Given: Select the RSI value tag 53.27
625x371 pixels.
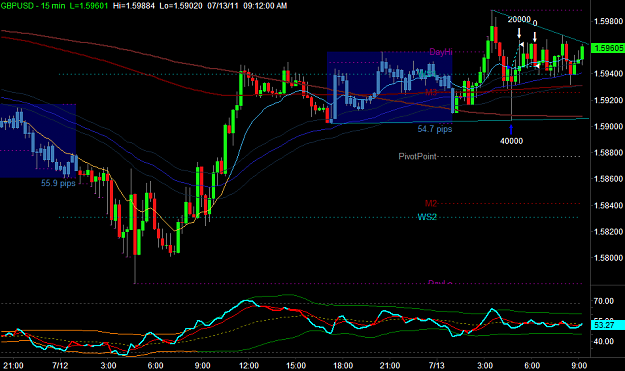Looking at the screenshot, I should click(x=608, y=325).
